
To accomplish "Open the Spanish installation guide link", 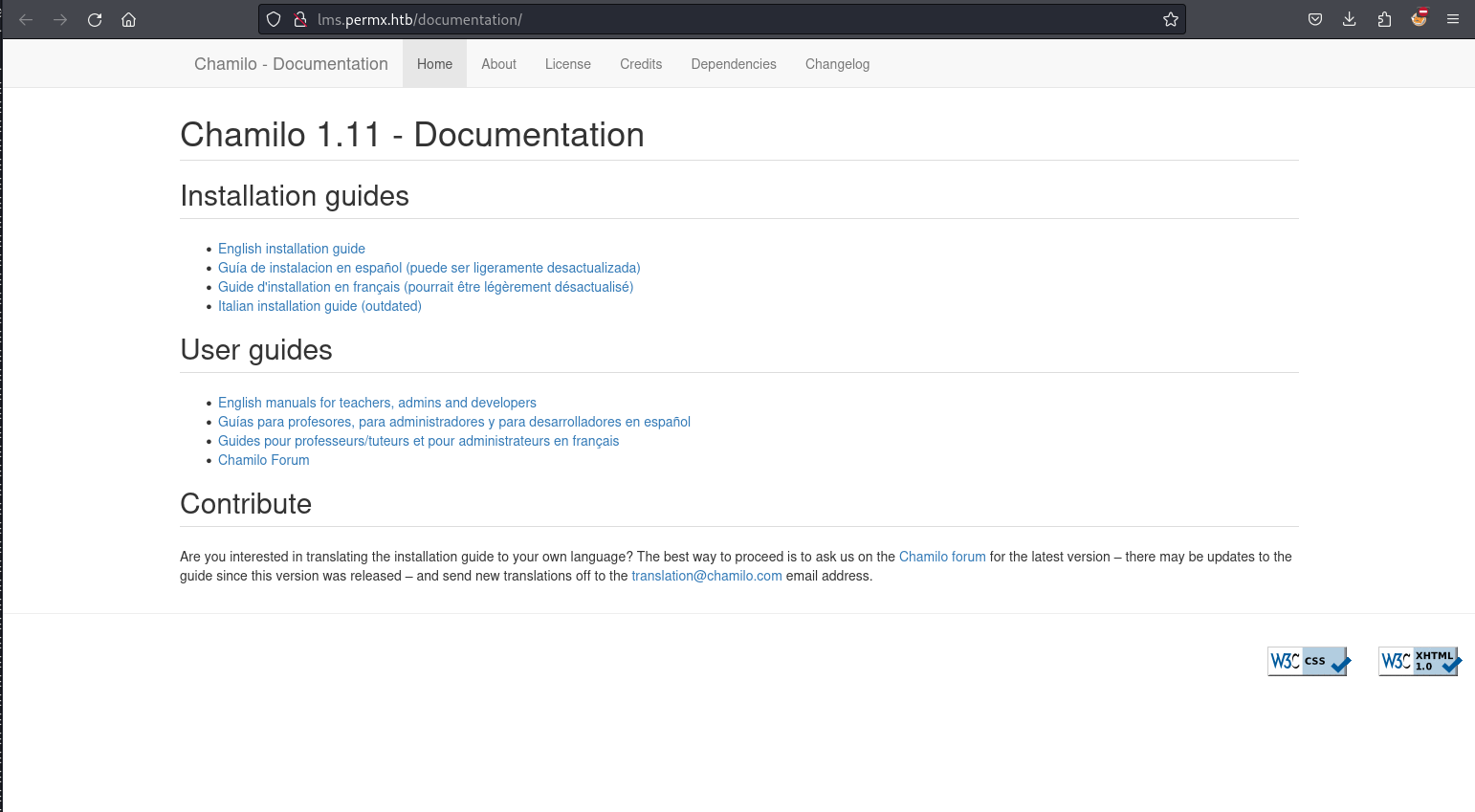I will [429, 268].
